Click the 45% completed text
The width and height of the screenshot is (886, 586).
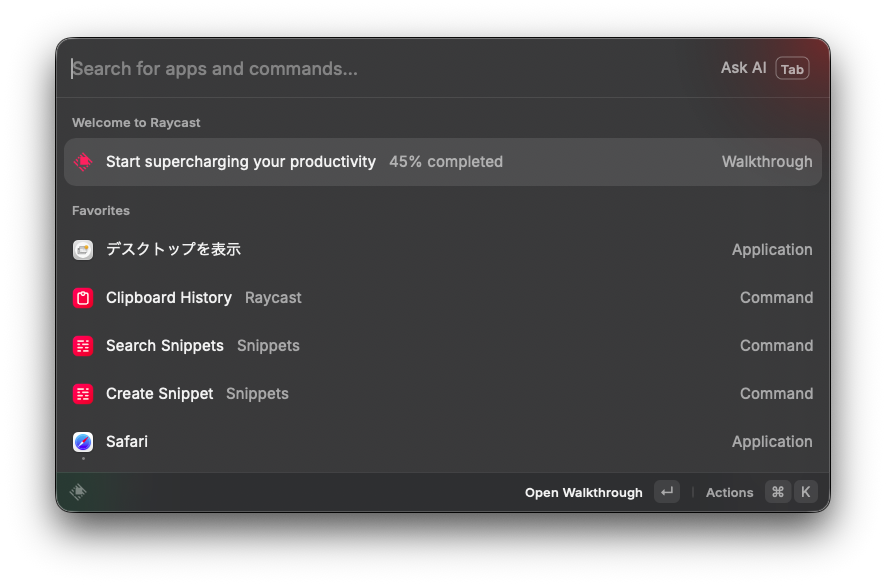tap(446, 162)
